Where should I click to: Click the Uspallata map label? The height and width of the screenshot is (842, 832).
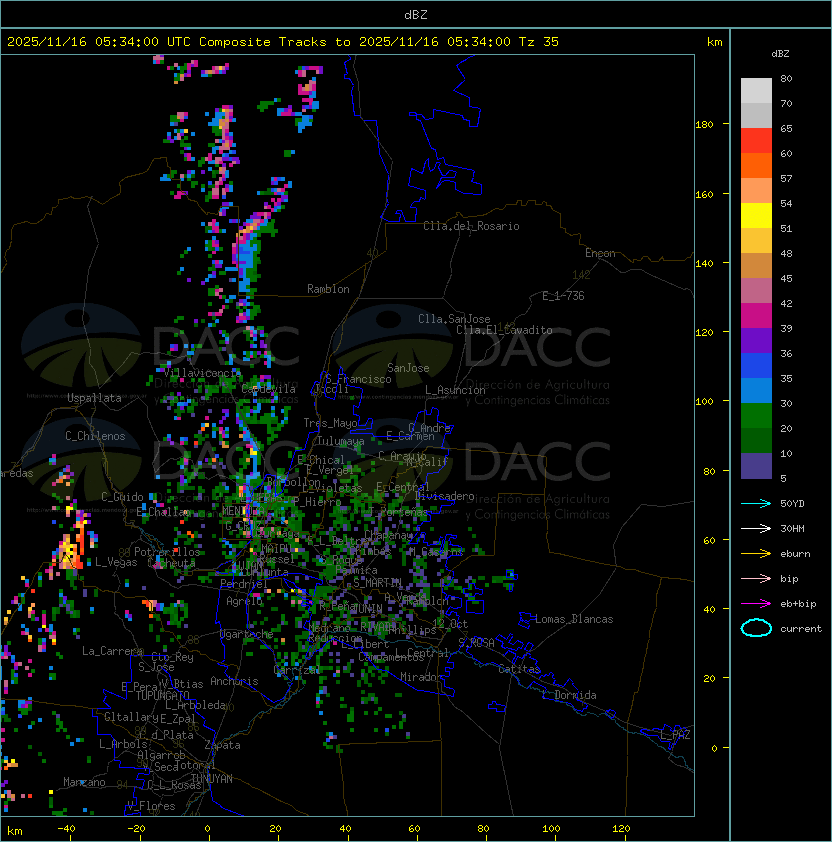(94, 398)
